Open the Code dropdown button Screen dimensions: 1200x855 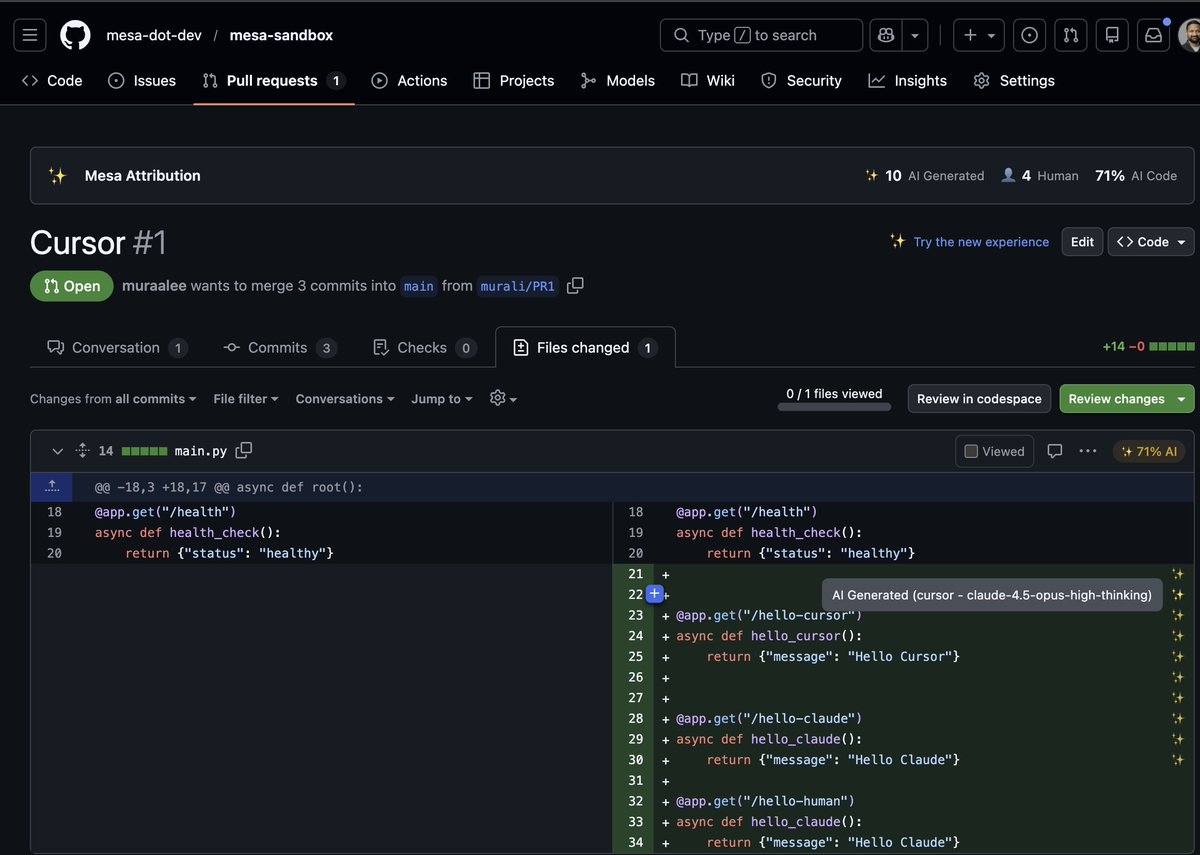[1151, 242]
